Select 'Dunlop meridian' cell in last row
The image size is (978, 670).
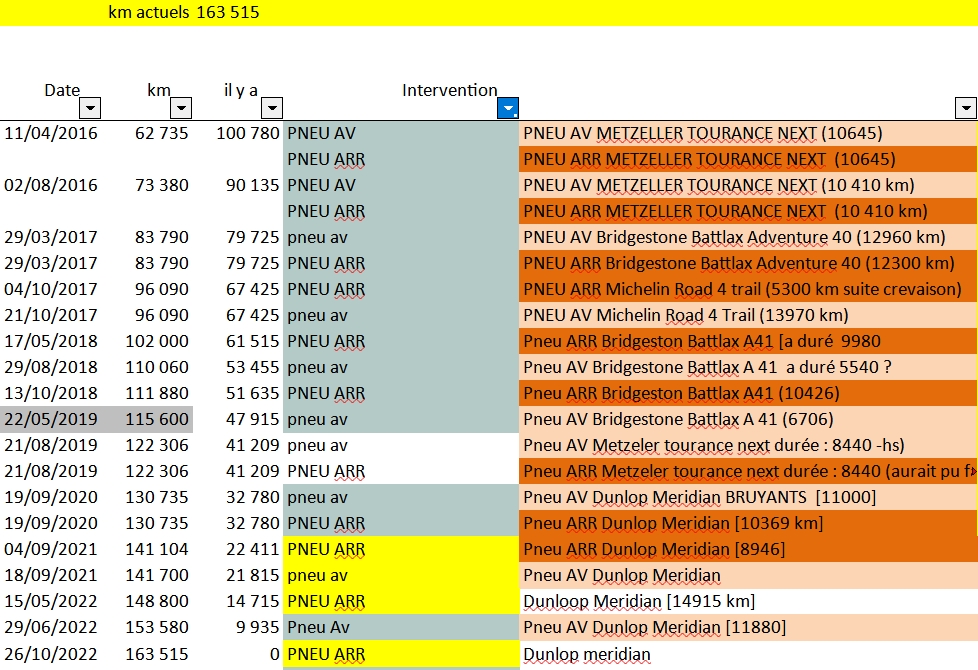pos(747,654)
